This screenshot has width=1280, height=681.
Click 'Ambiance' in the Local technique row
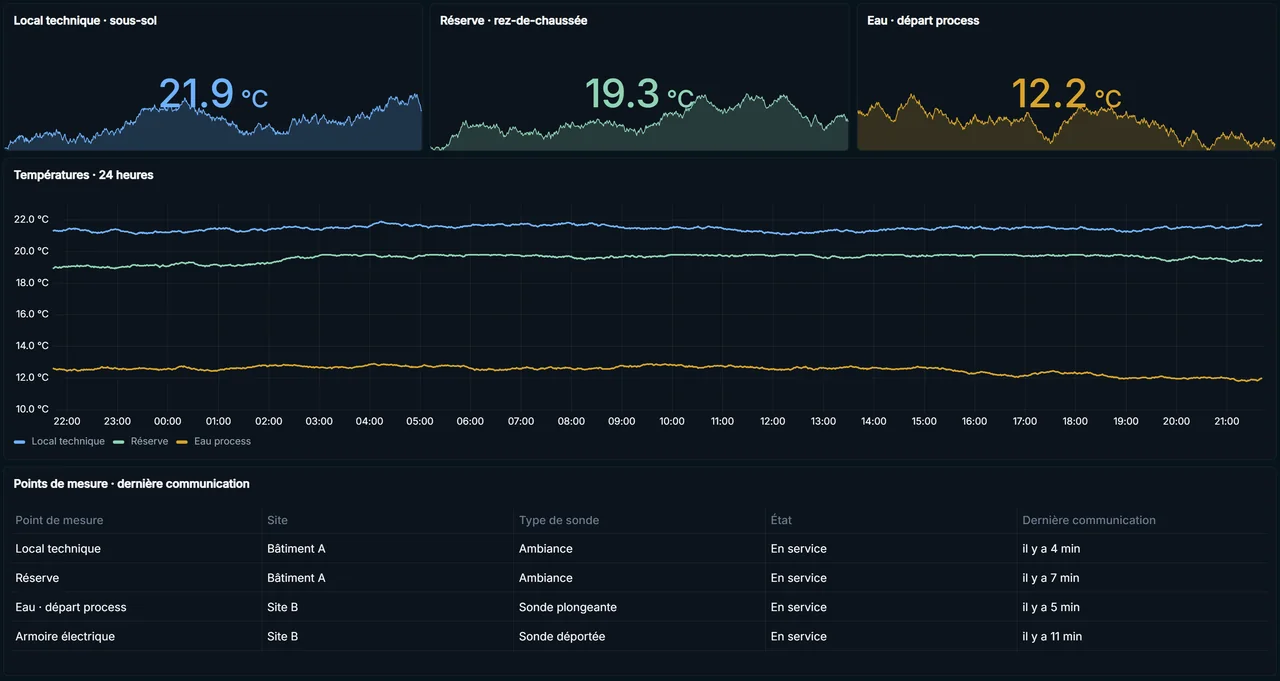coord(546,549)
